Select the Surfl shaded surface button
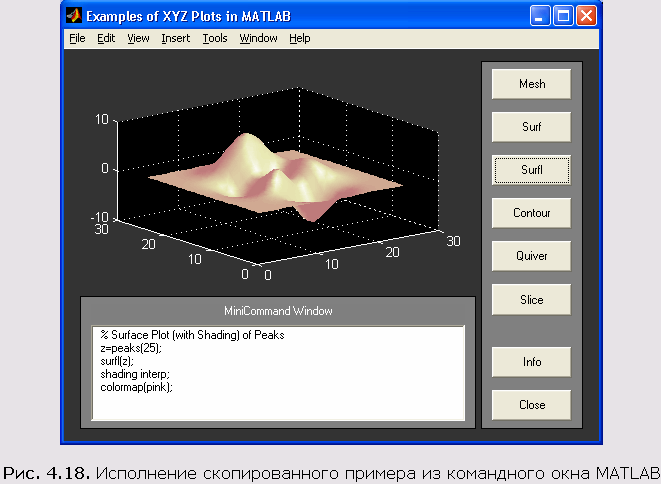The width and height of the screenshot is (661, 484). click(x=532, y=170)
